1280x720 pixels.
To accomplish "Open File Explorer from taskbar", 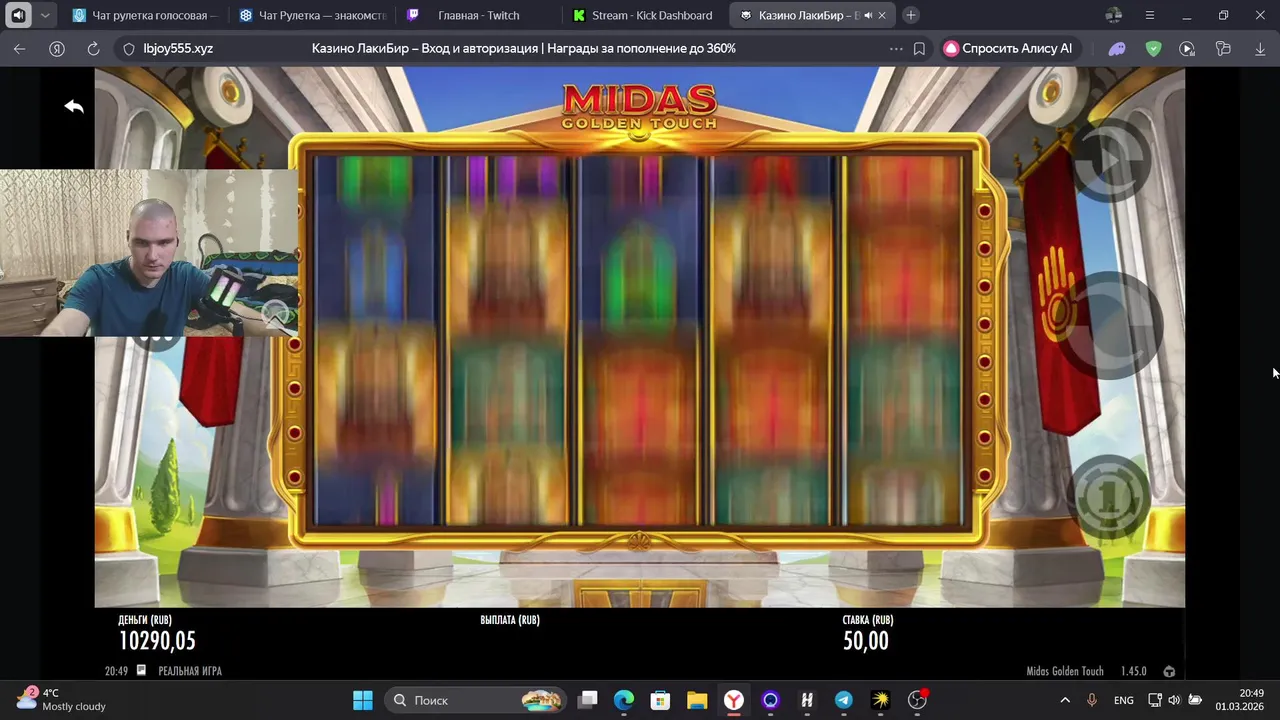I will (x=697, y=700).
